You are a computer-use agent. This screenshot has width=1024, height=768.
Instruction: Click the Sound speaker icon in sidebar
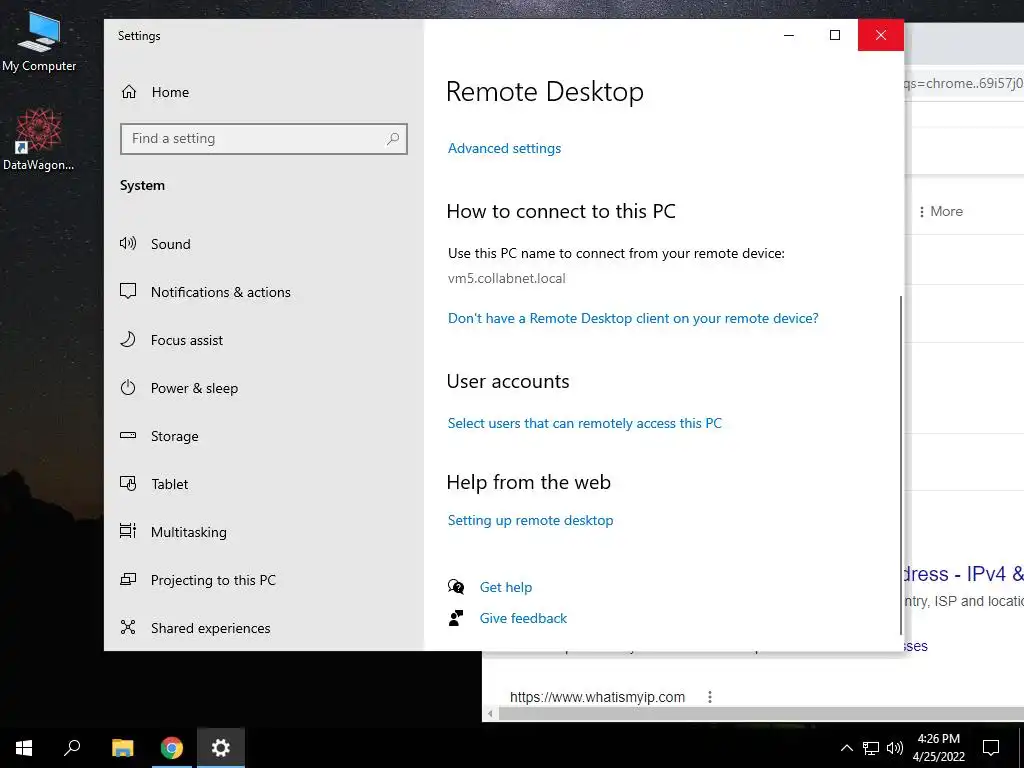128,244
